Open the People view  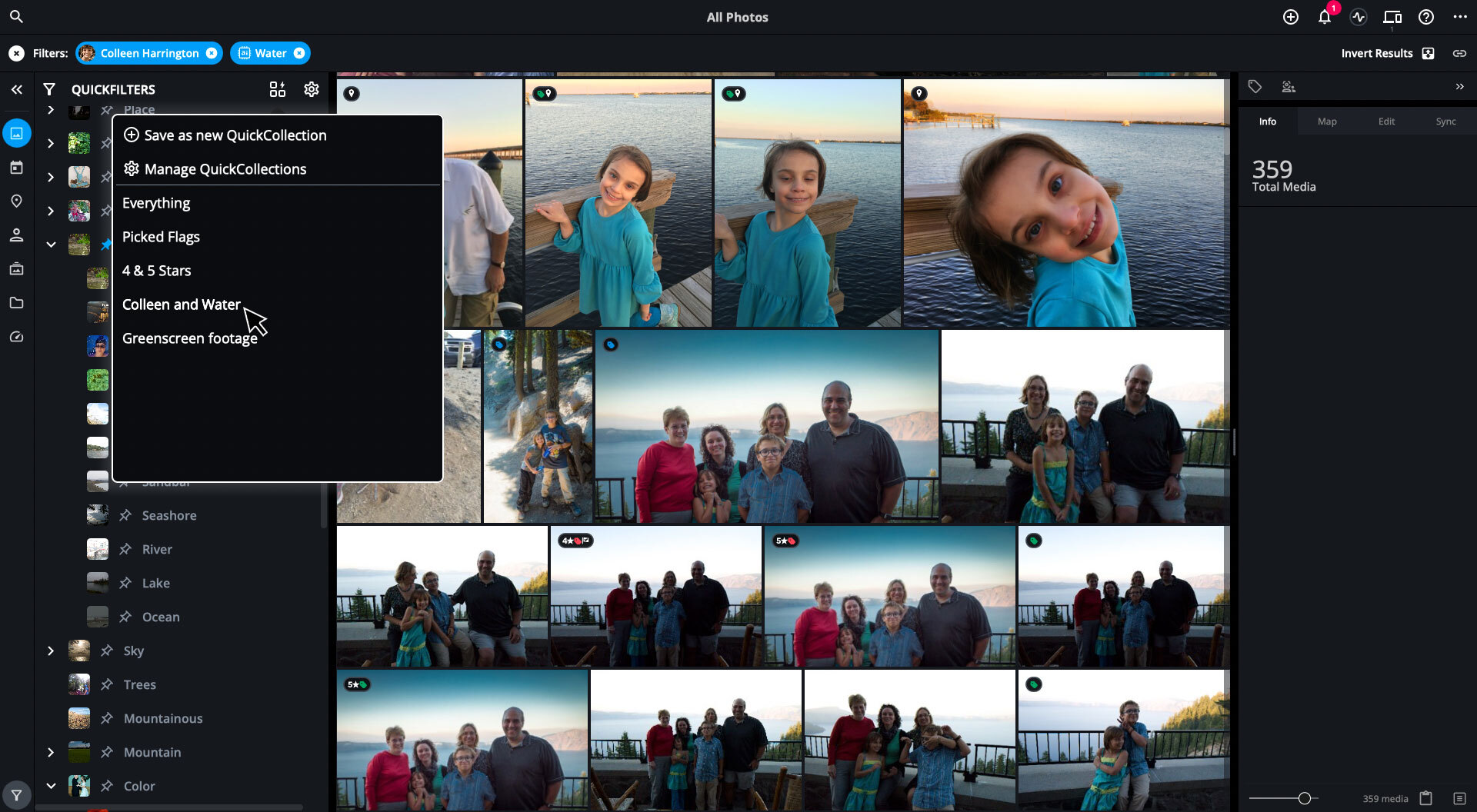pyautogui.click(x=16, y=235)
